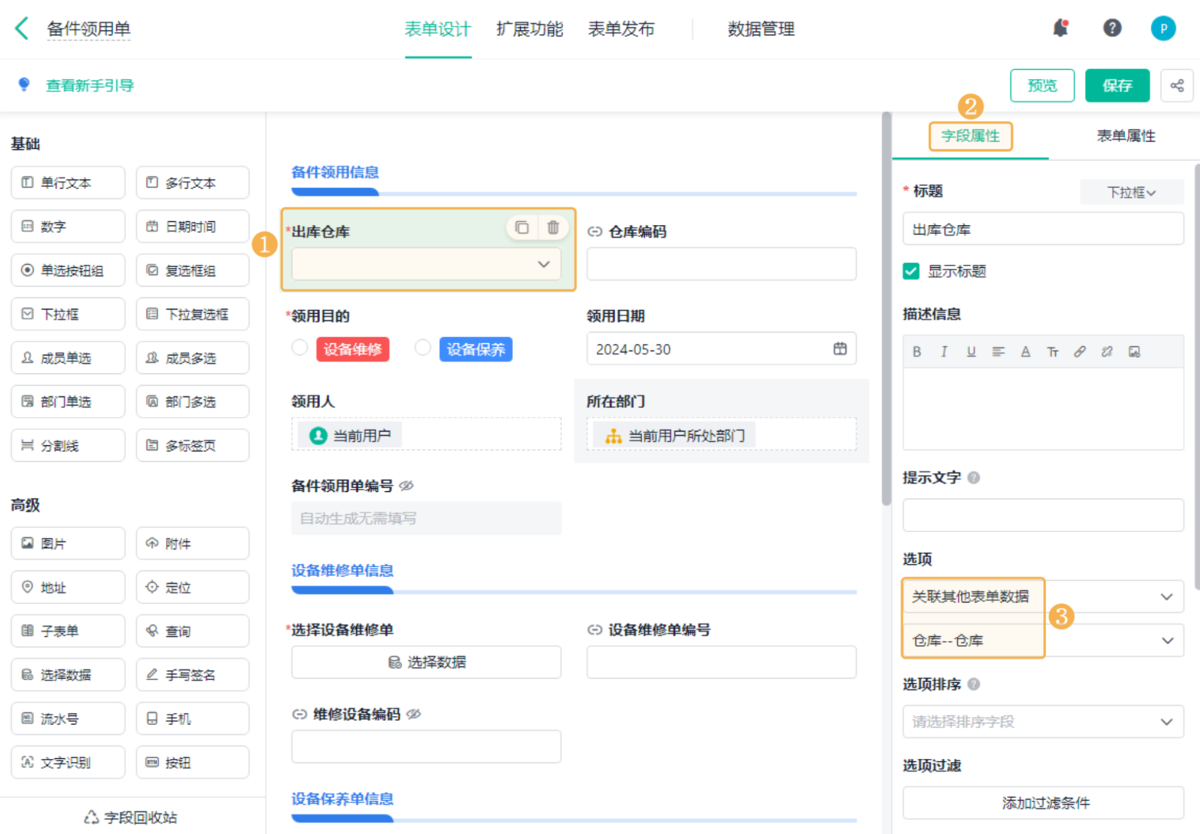Expand the 关联其他表单数据 options dropdown
This screenshot has width=1200, height=834.
1166,597
